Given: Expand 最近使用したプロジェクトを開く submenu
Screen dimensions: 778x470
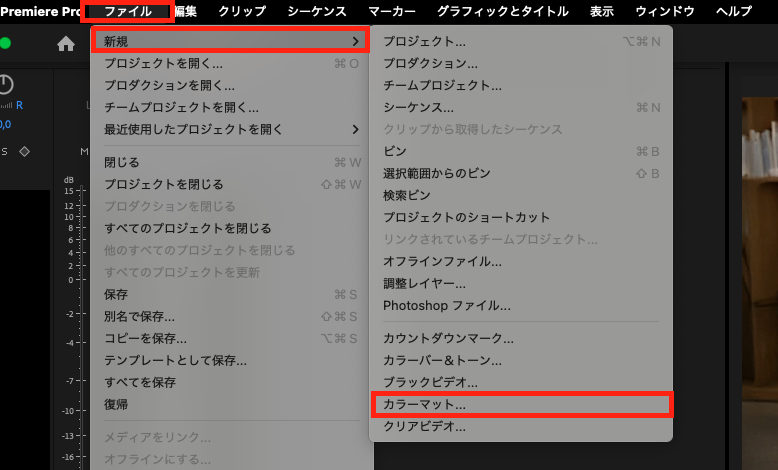Looking at the screenshot, I should 355,129.
